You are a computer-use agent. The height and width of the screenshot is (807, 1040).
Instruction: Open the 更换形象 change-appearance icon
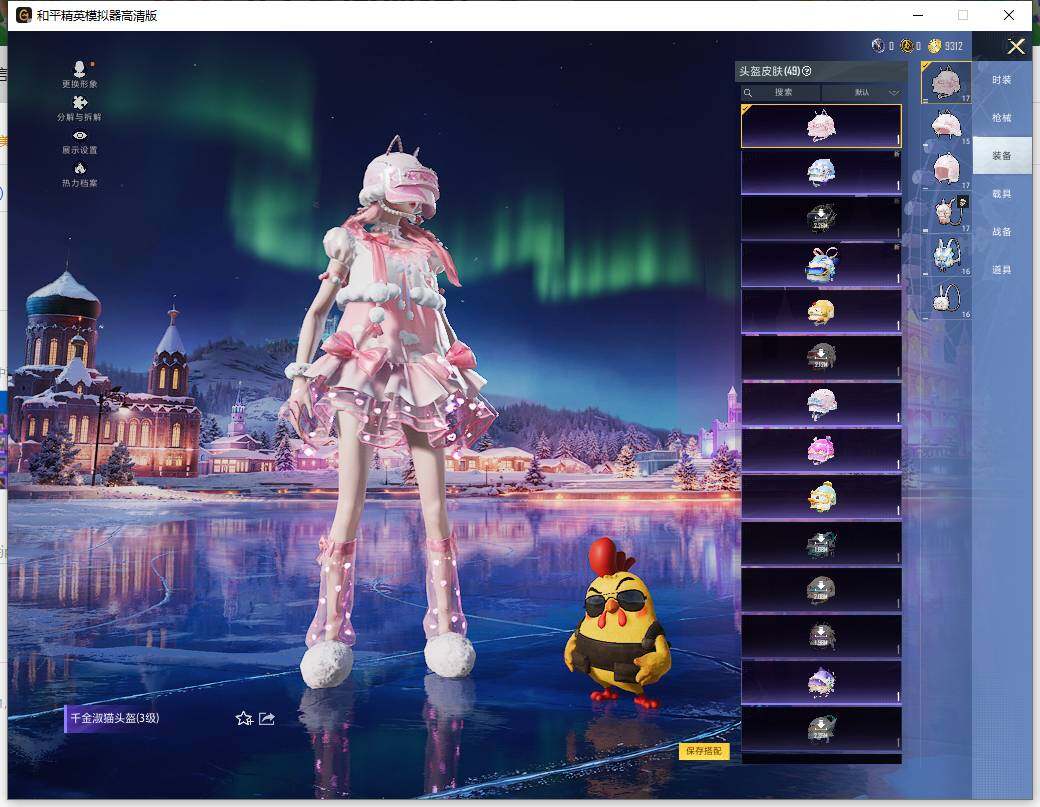[80, 69]
